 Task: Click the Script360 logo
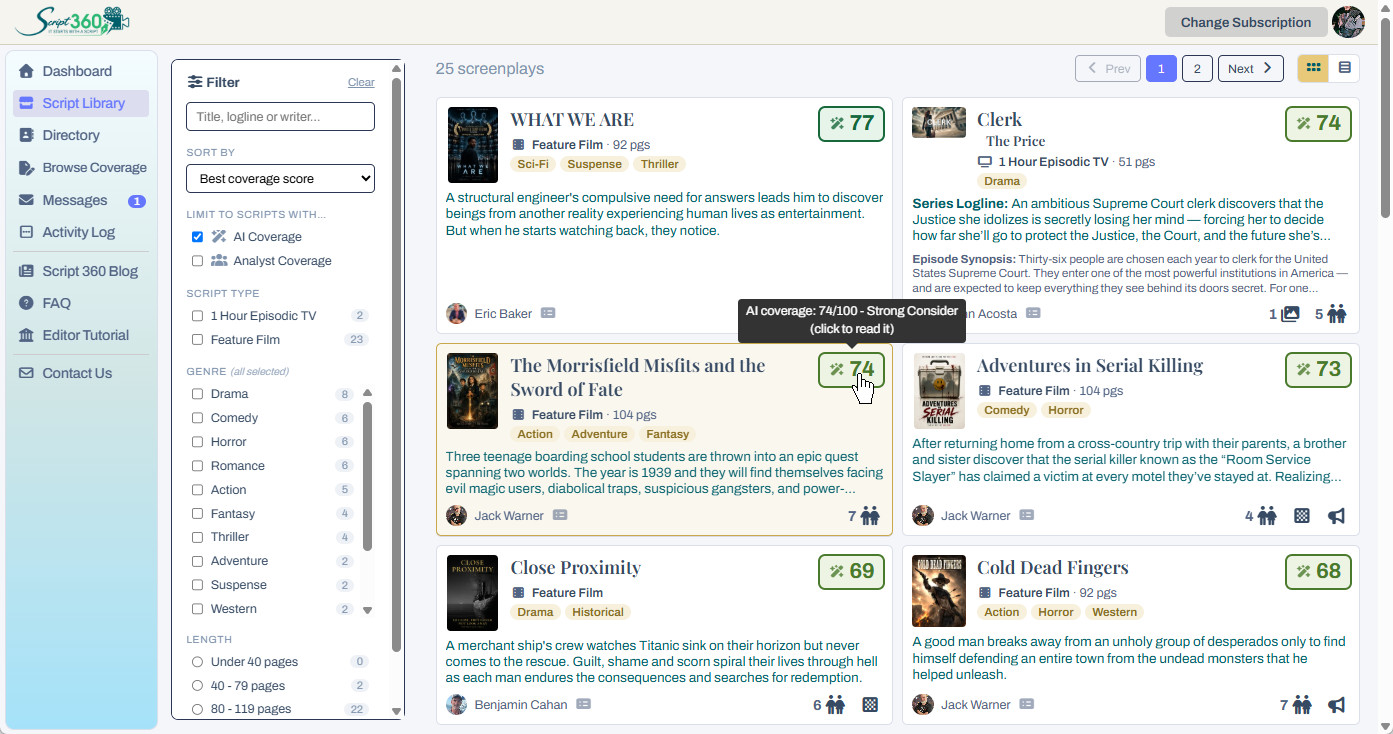click(72, 21)
